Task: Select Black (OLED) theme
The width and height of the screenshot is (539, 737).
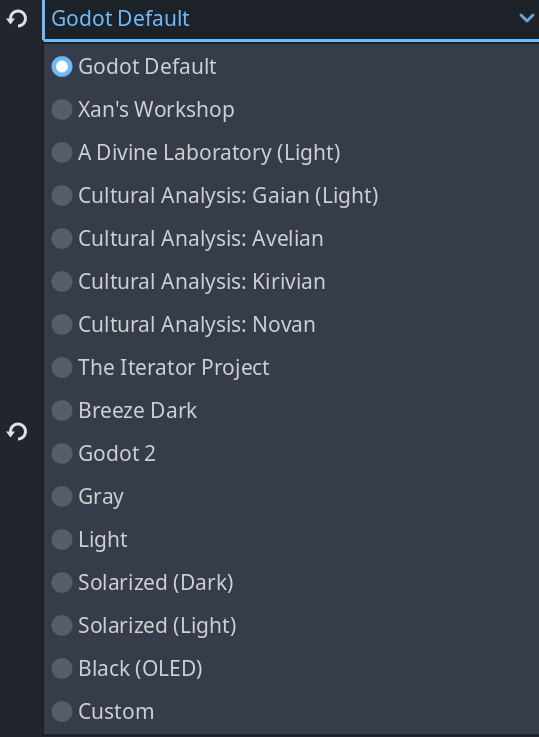Action: (x=291, y=668)
